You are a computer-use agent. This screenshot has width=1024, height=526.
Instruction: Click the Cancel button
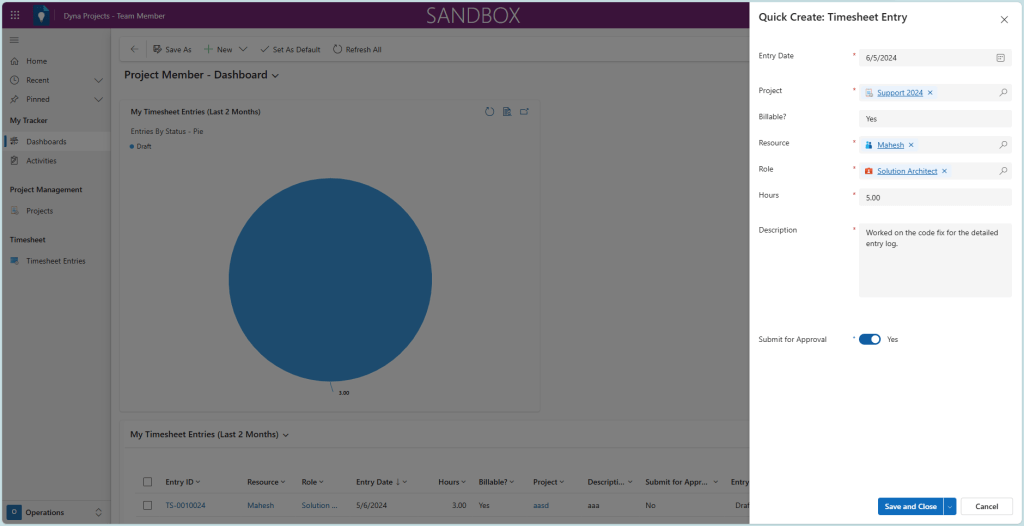coord(986,506)
